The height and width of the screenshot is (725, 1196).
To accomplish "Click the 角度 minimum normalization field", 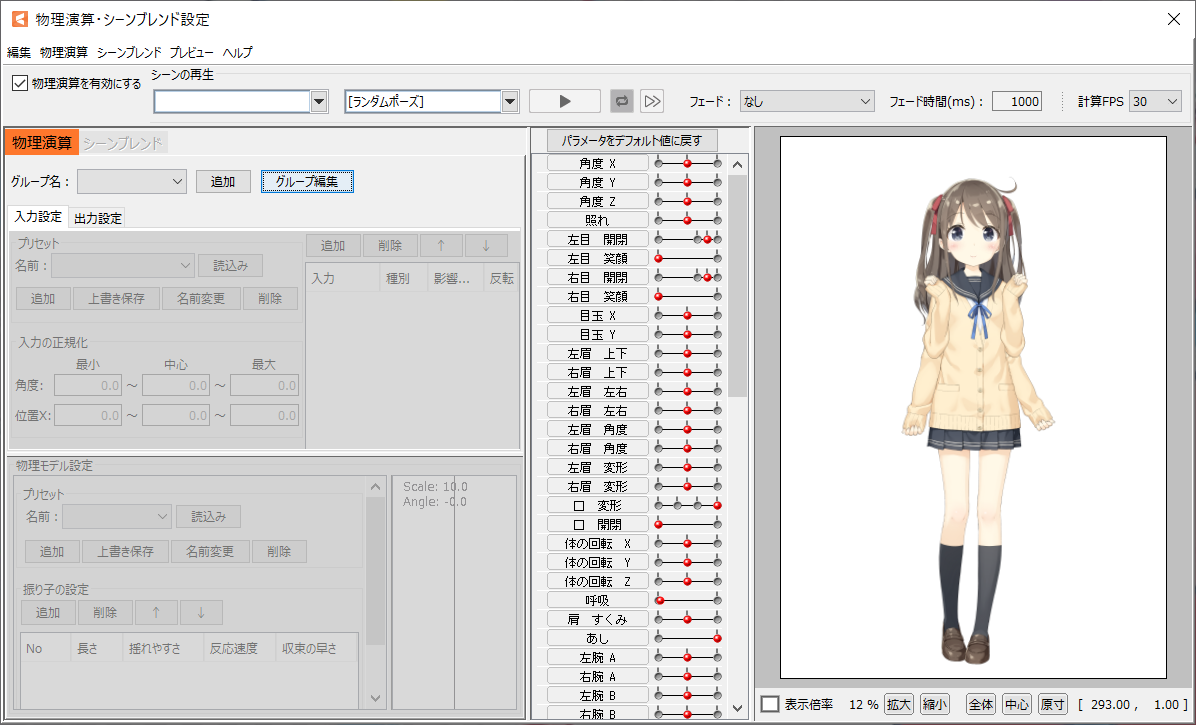I will coord(88,386).
